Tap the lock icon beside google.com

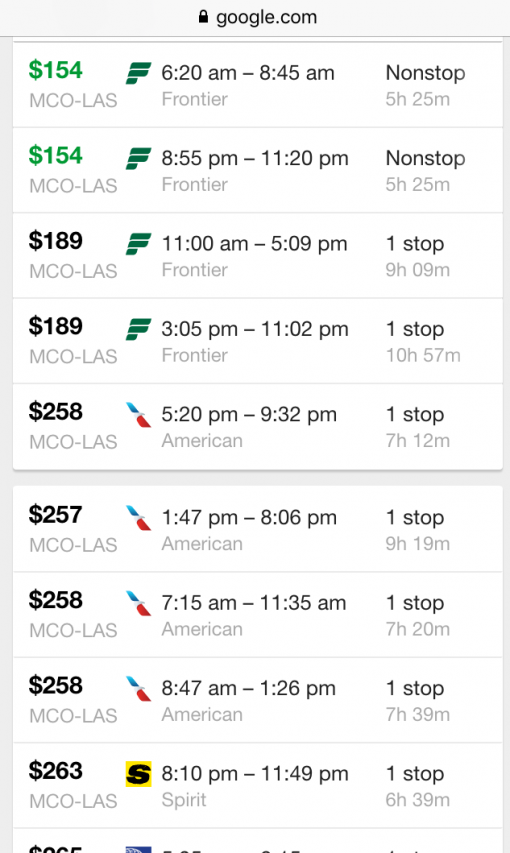203,17
